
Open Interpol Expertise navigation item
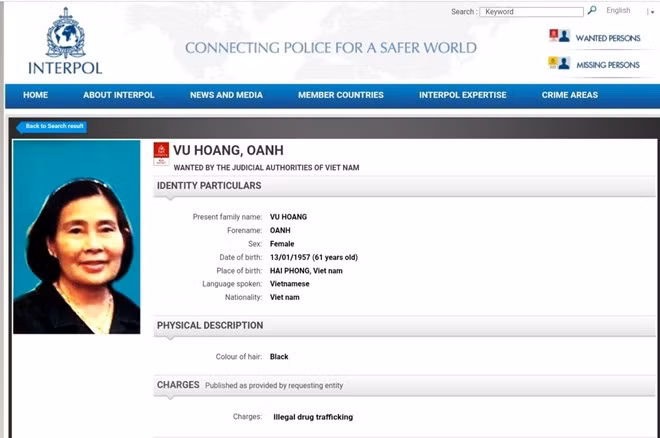click(462, 95)
